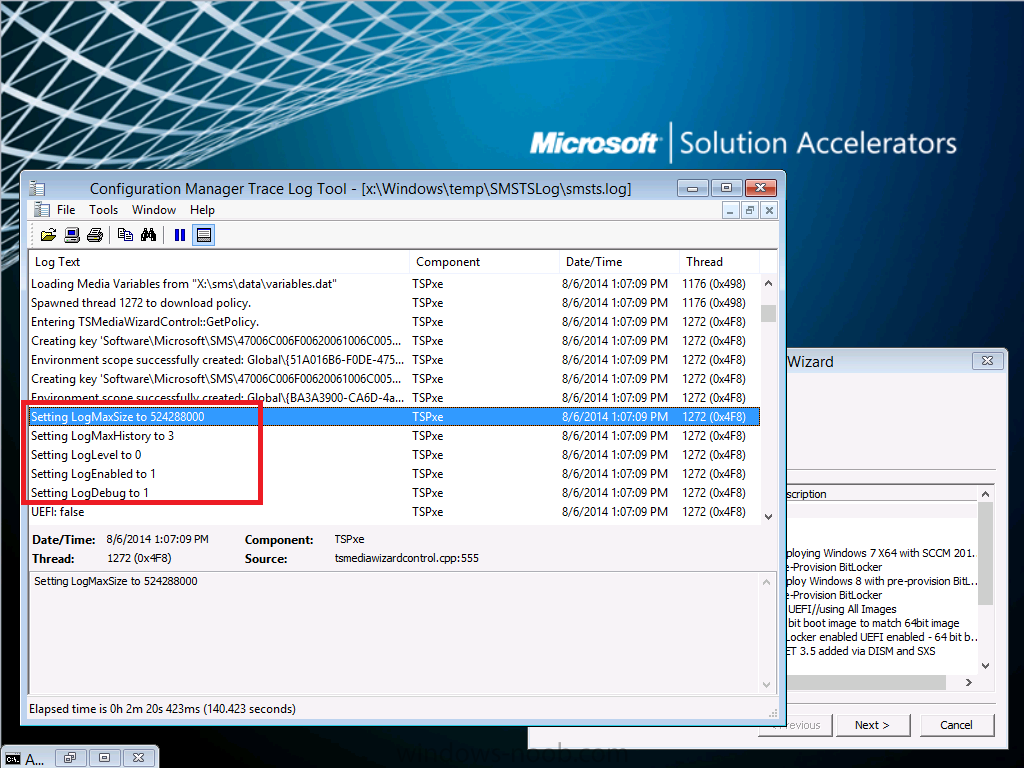Toggle the show details pane toolbar icon
Image resolution: width=1024 pixels, height=768 pixels.
point(204,235)
